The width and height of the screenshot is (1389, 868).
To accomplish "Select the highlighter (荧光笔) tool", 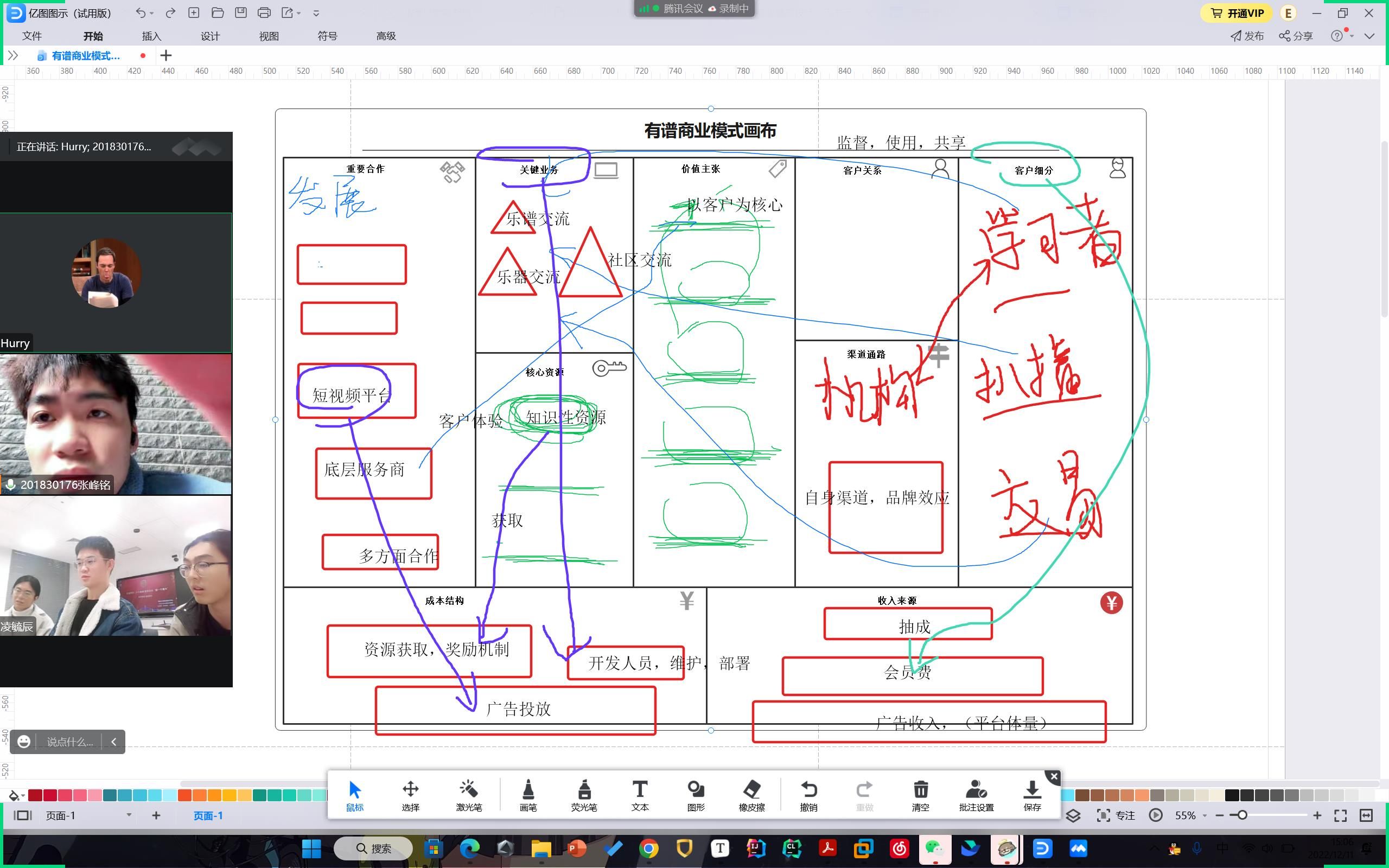I will tap(584, 795).
